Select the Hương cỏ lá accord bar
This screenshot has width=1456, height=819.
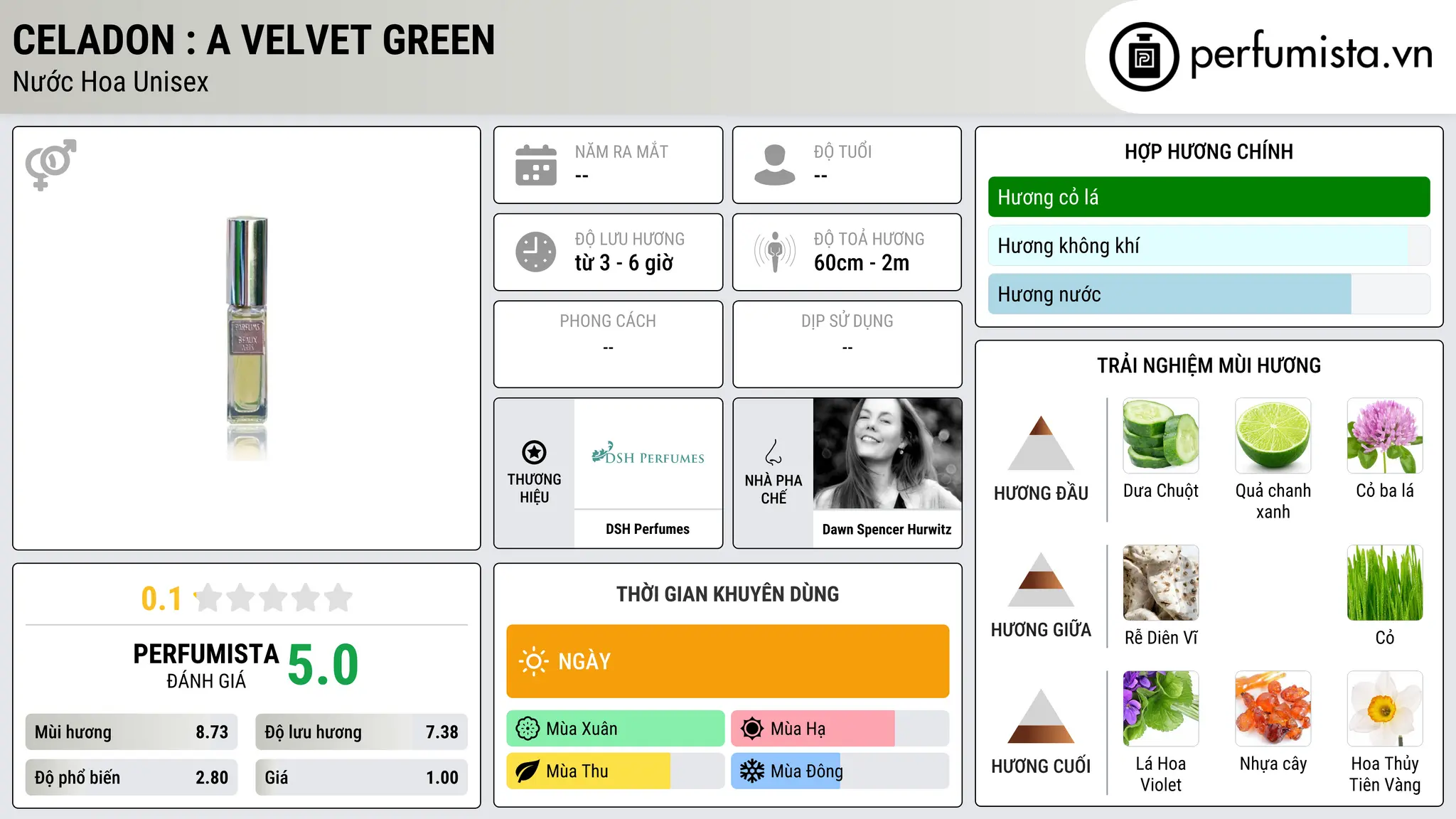1209,197
